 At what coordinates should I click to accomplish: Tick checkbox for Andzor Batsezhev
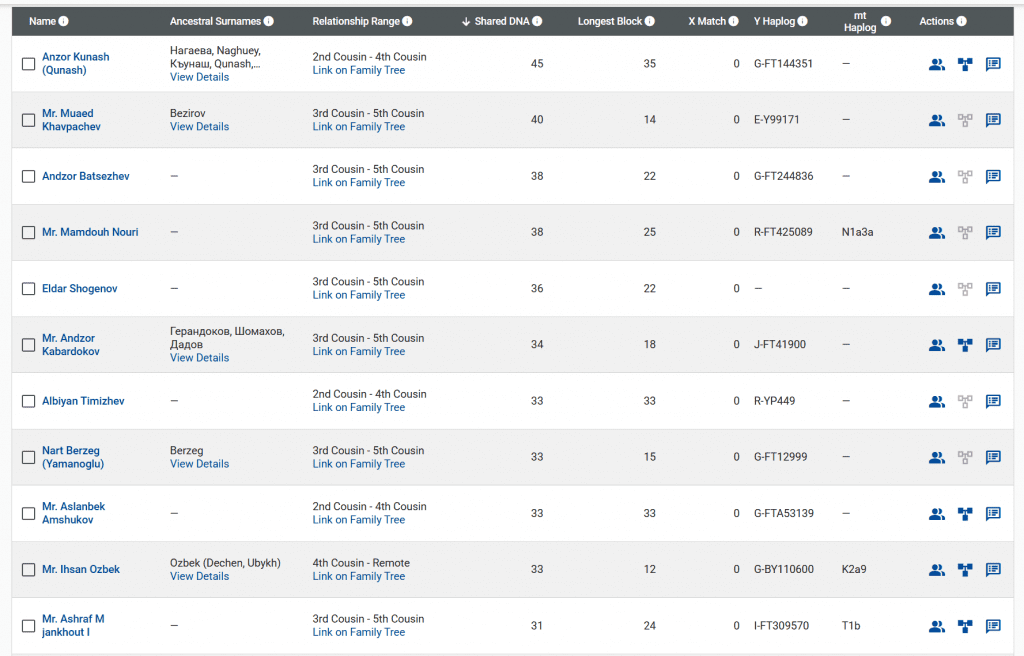pos(28,177)
